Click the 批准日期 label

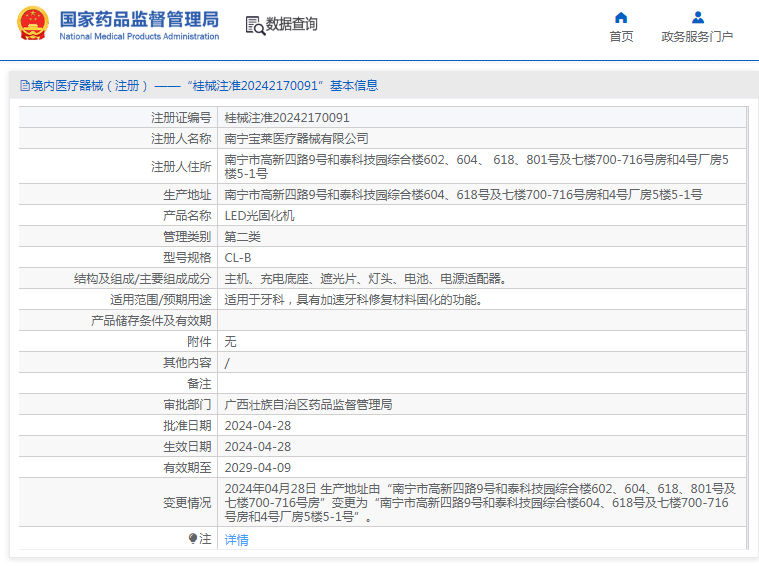tap(187, 426)
